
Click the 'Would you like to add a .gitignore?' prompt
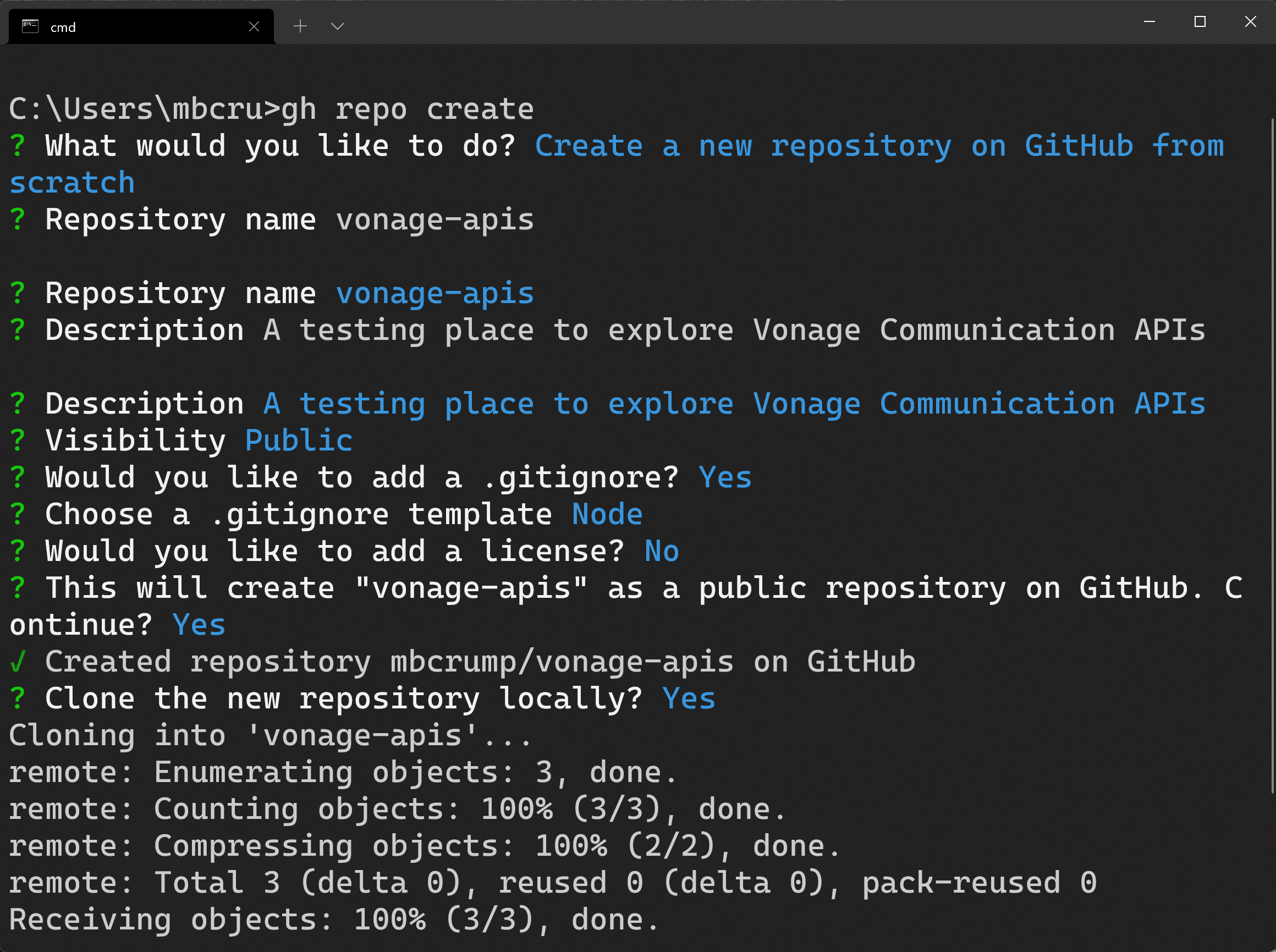pos(362,478)
